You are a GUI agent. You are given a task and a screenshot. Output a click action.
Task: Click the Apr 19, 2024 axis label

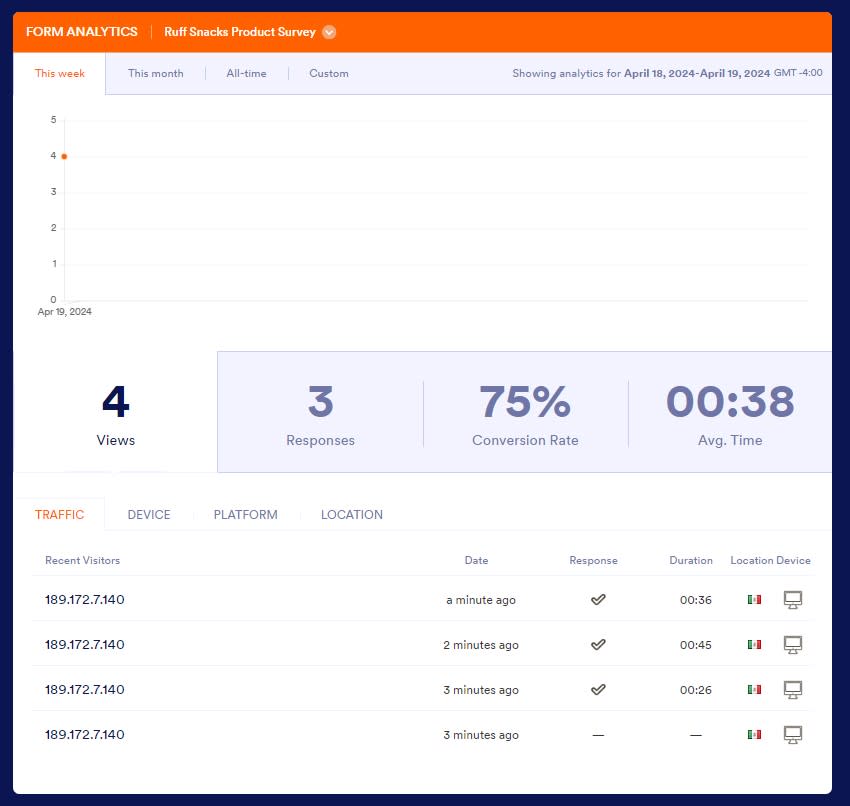pos(65,312)
